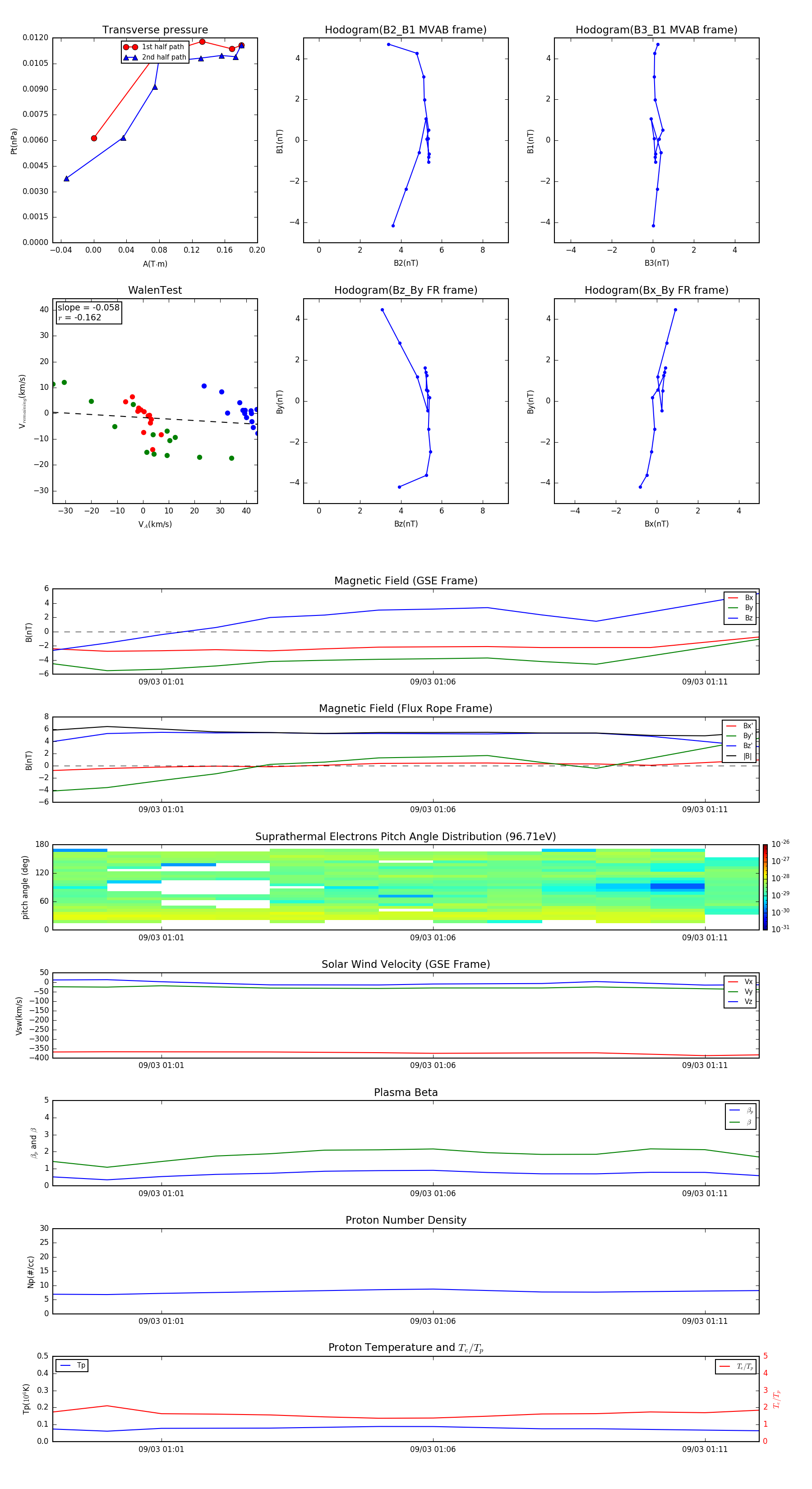Click the pitch angle color scale bar
The image size is (812, 1489).
pos(765,887)
